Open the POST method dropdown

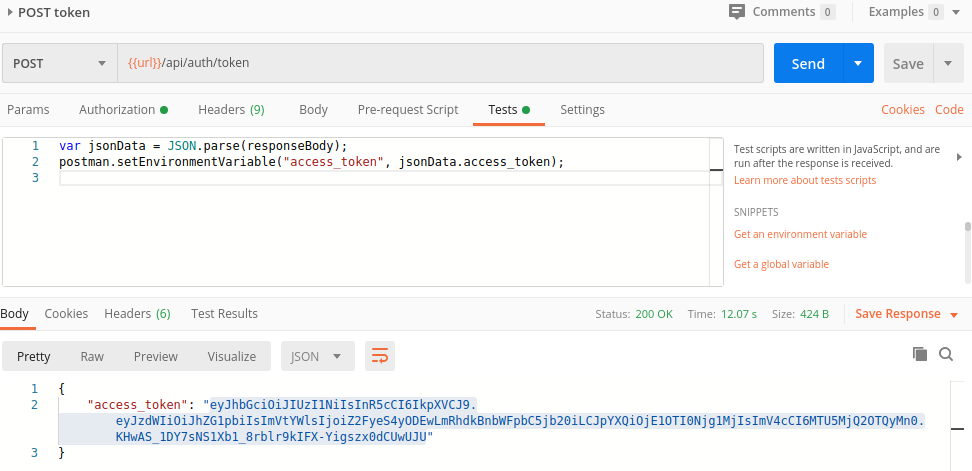click(x=60, y=63)
